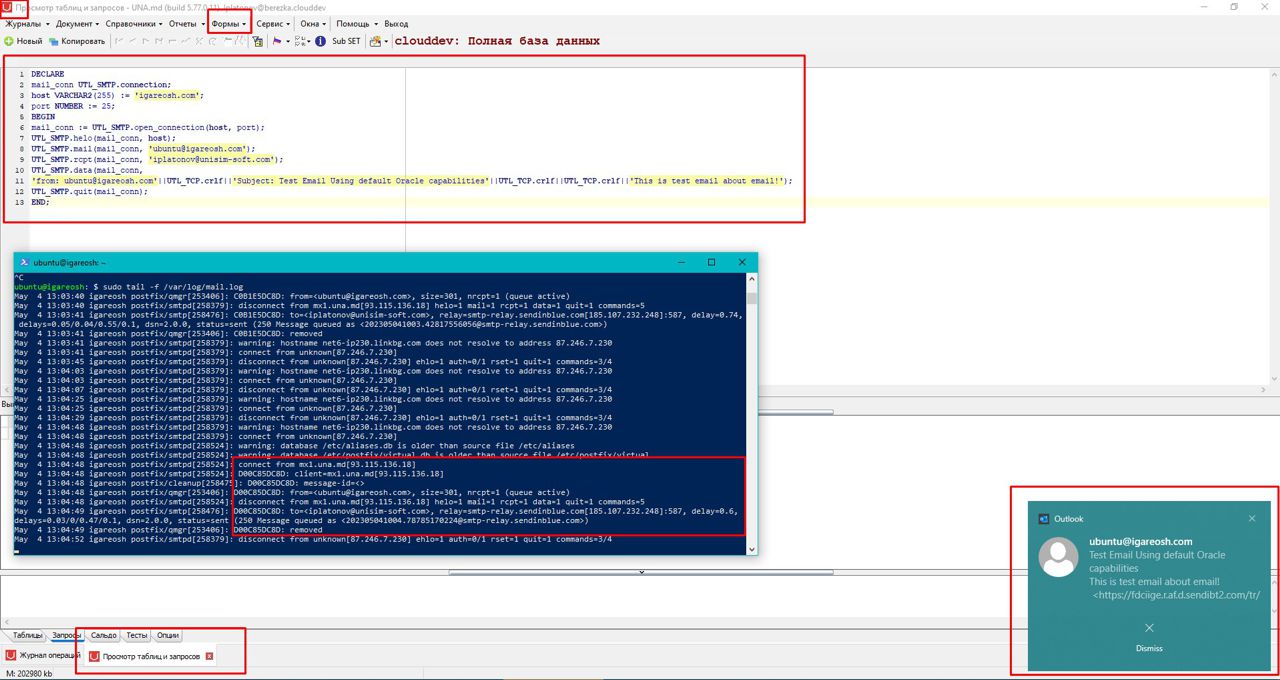1280x680 pixels.
Task: Click the table export icon in toolbar
Action: (375, 41)
